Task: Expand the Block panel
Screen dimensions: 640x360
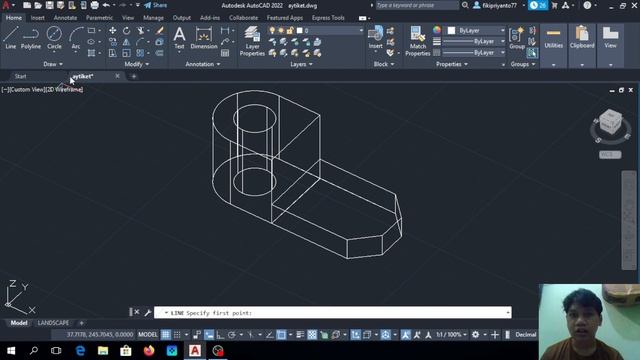Action: click(x=384, y=64)
